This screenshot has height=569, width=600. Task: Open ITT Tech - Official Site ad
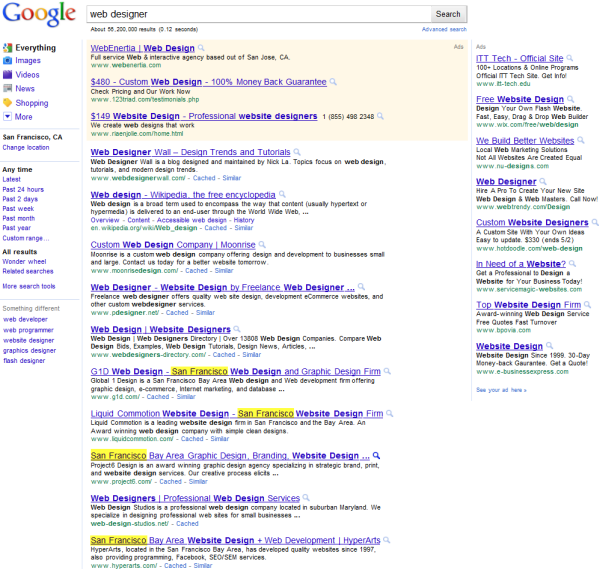coord(520,58)
